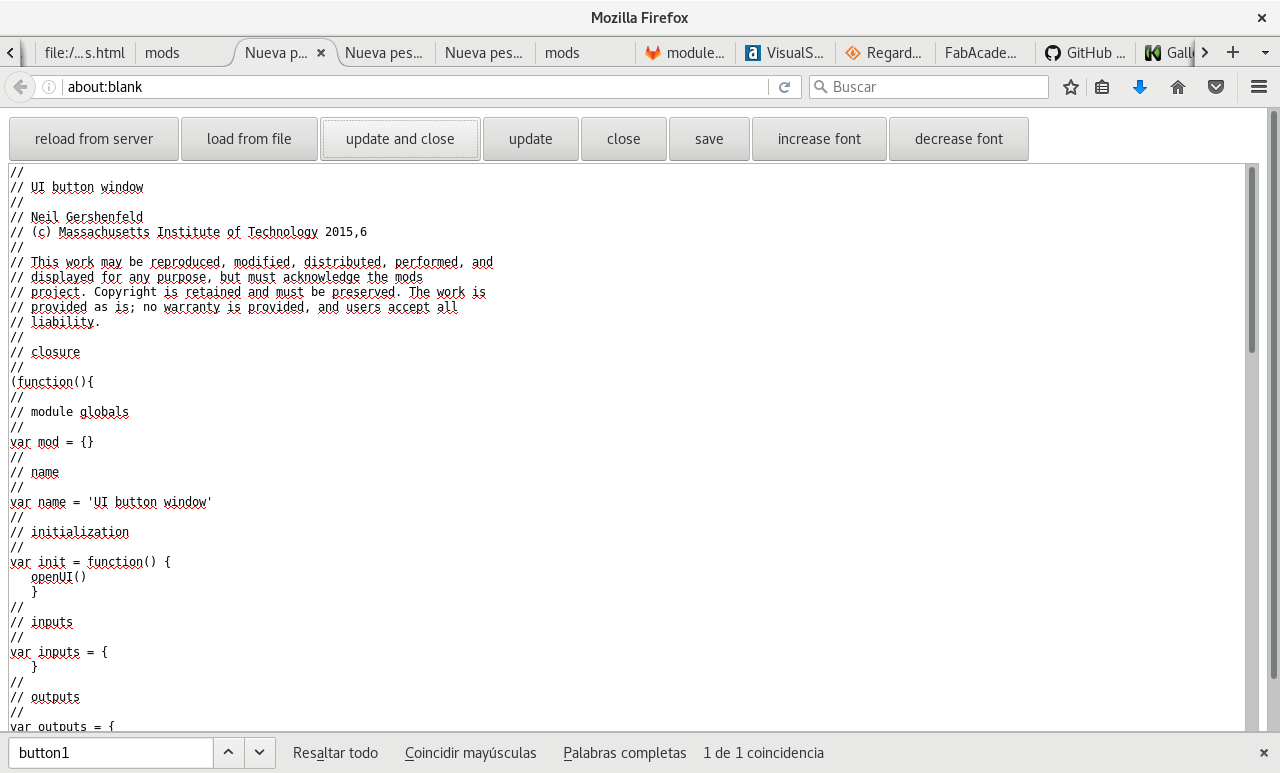1280x773 pixels.
Task: Click the 'var inputs = {' line
Action: [x=59, y=652]
